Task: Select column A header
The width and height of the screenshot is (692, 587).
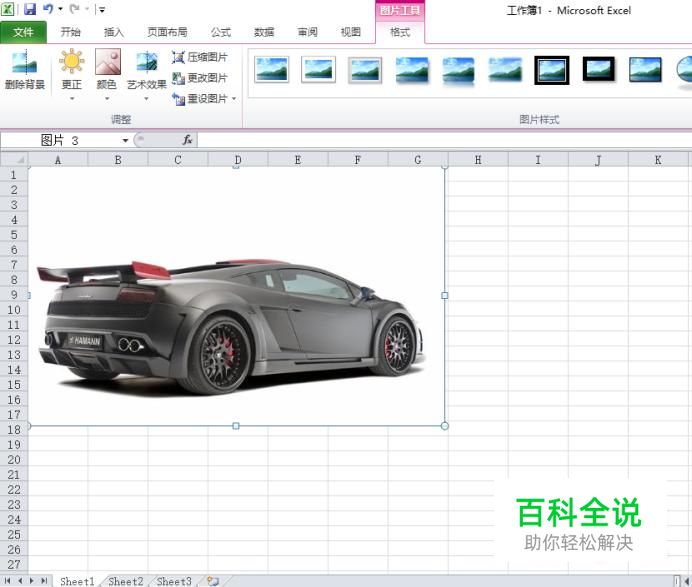Action: click(58, 160)
